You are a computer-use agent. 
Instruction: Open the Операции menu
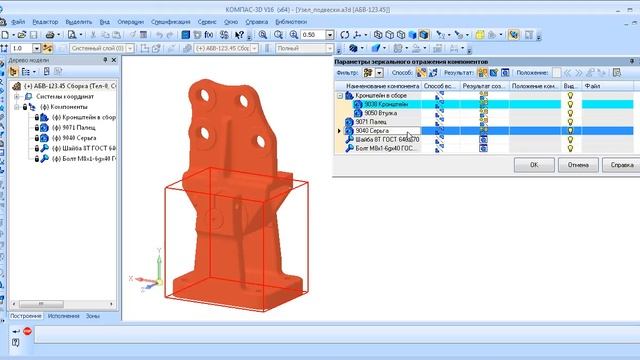[x=130, y=22]
